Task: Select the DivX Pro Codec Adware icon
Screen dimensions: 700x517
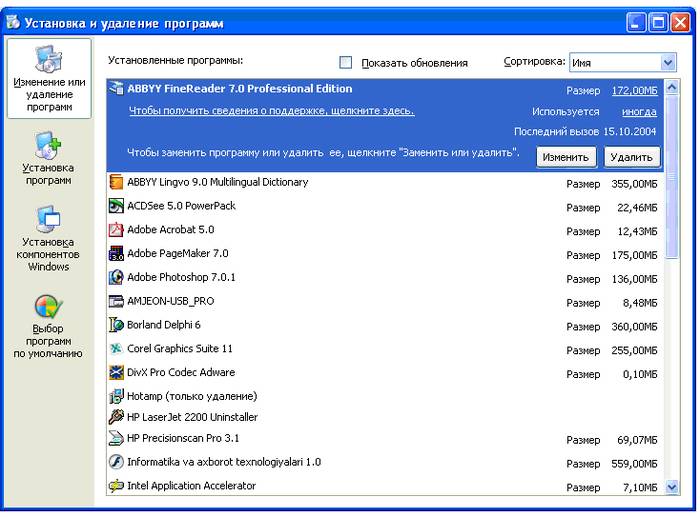Action: click(x=116, y=373)
